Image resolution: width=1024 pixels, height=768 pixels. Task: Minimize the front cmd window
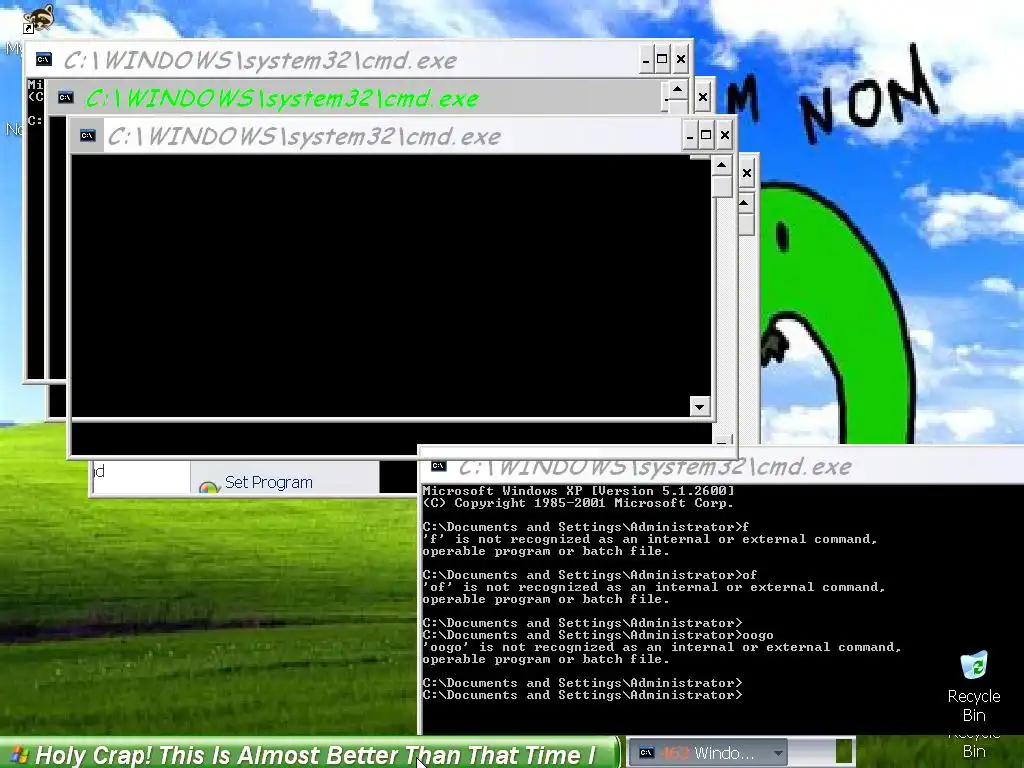pos(690,135)
